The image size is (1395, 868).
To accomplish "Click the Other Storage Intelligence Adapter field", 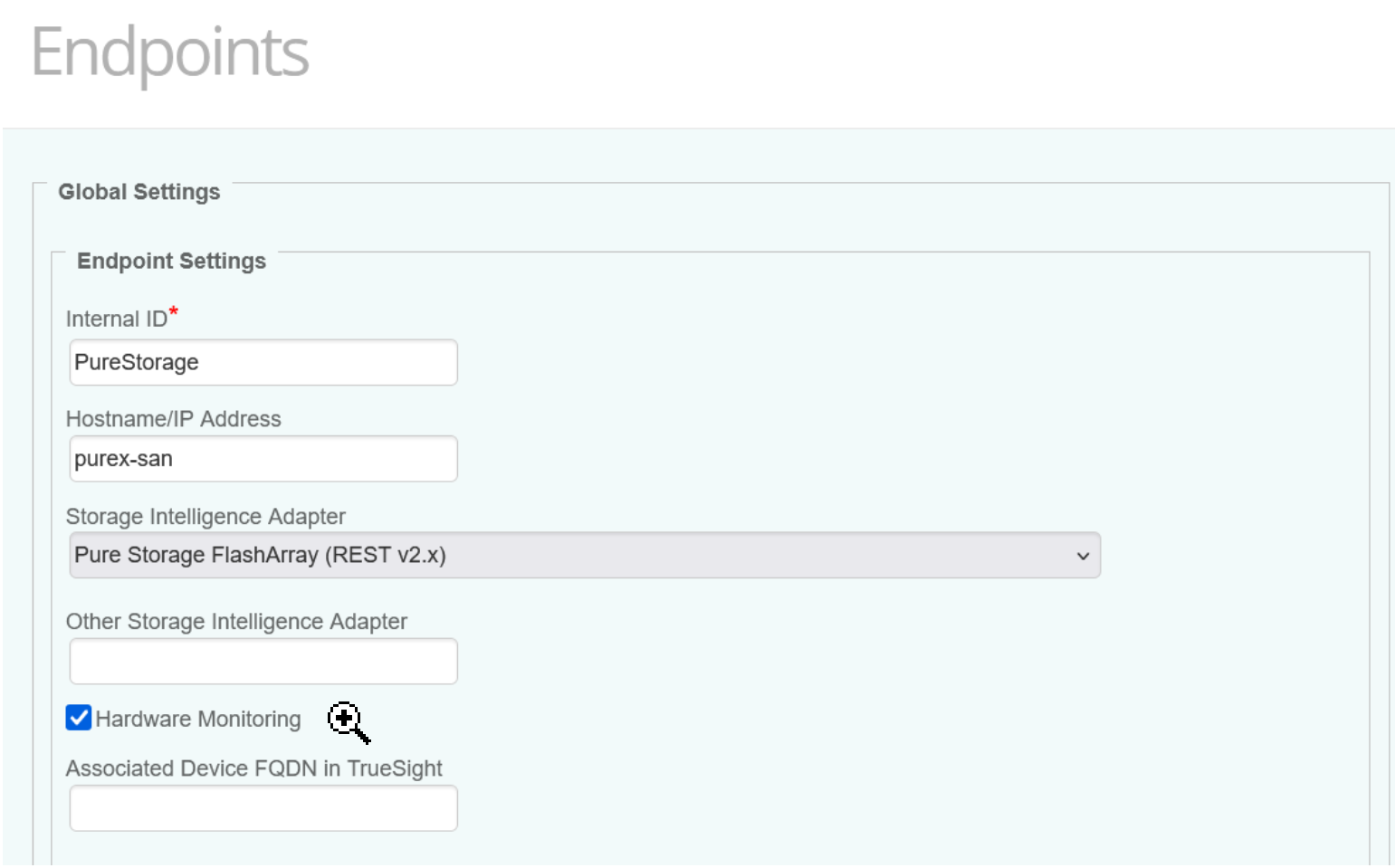I will pos(263,661).
